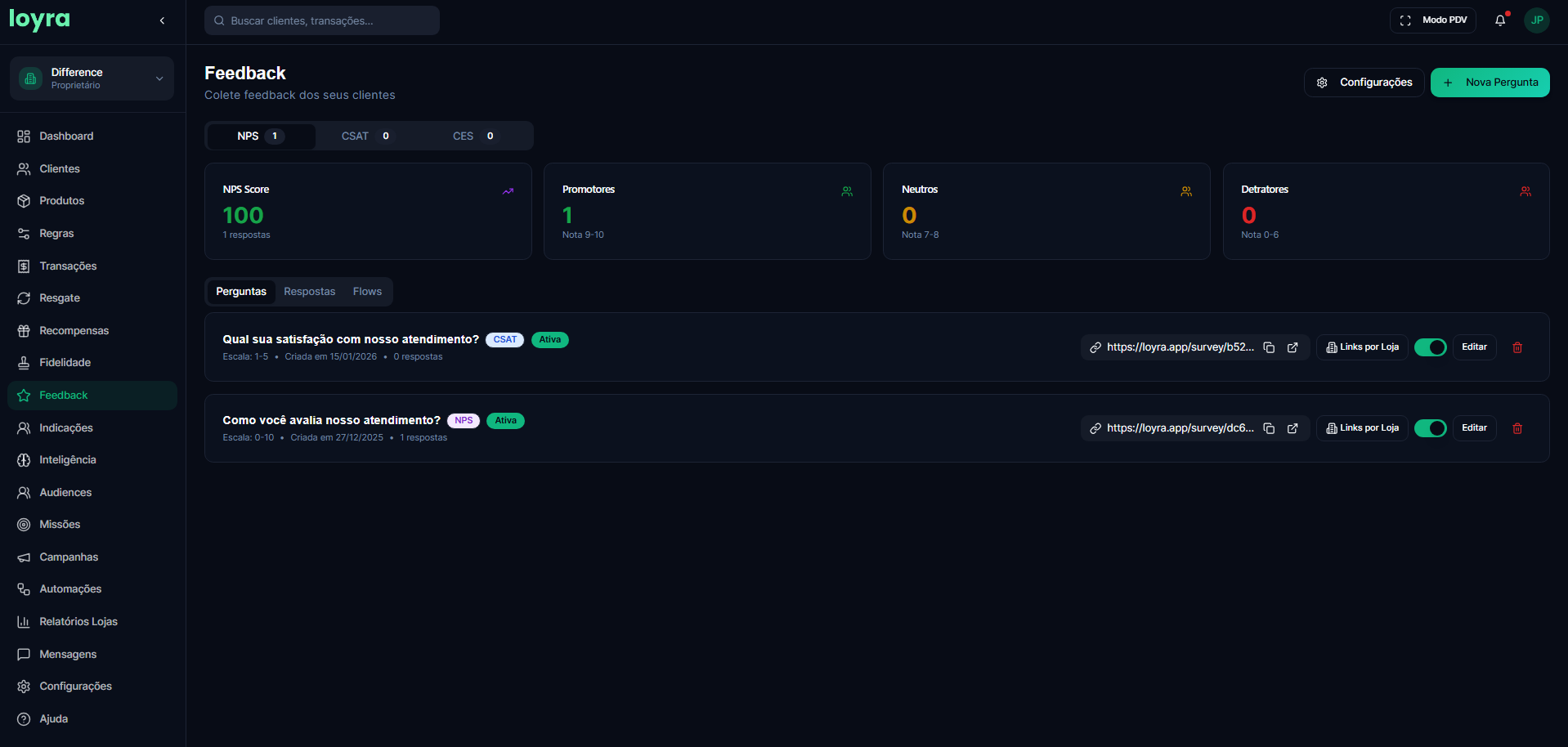Click the Ajuda help icon
Screen dimensions: 1568x747
tap(24, 719)
